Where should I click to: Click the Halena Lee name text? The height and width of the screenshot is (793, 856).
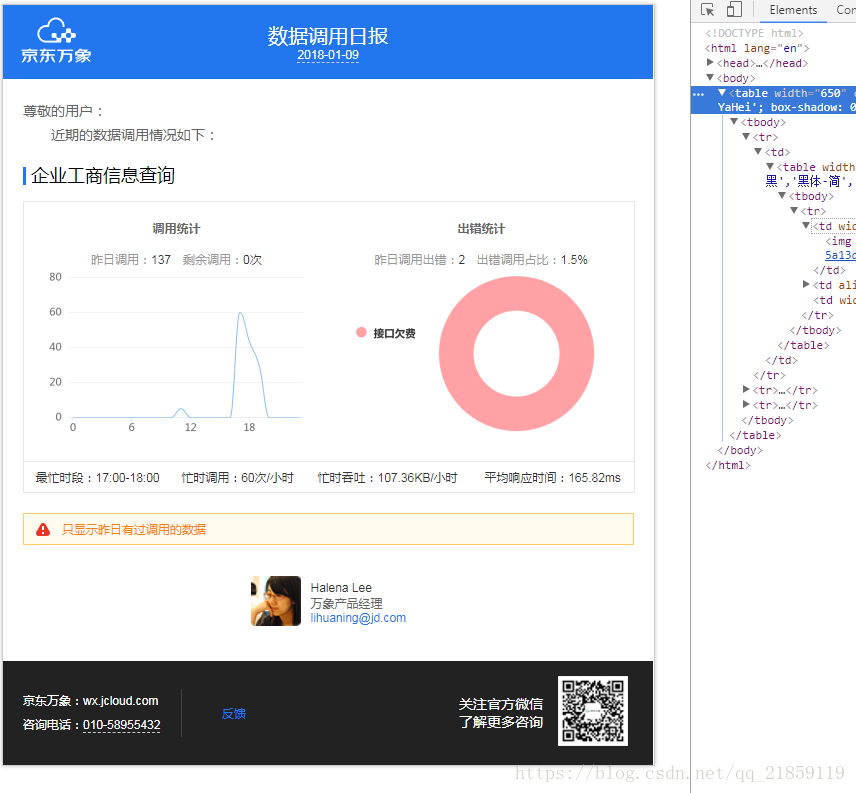point(341,588)
